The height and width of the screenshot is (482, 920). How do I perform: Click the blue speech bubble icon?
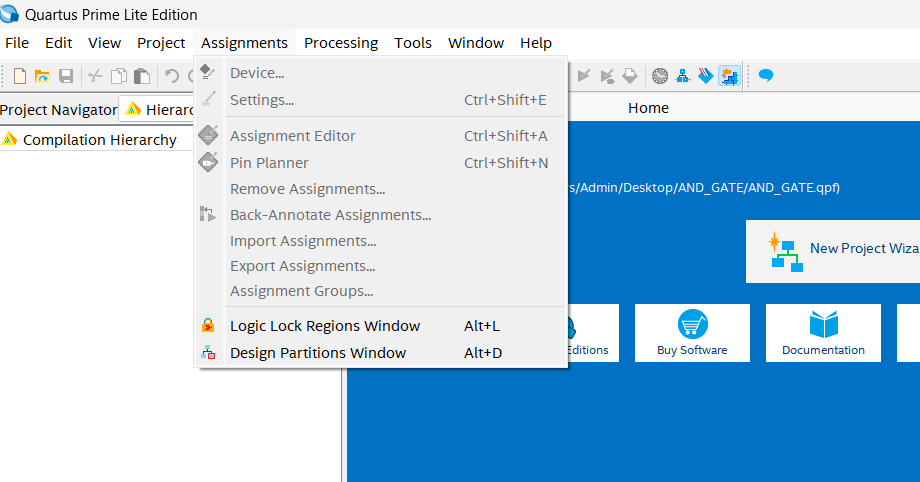pyautogui.click(x=766, y=76)
